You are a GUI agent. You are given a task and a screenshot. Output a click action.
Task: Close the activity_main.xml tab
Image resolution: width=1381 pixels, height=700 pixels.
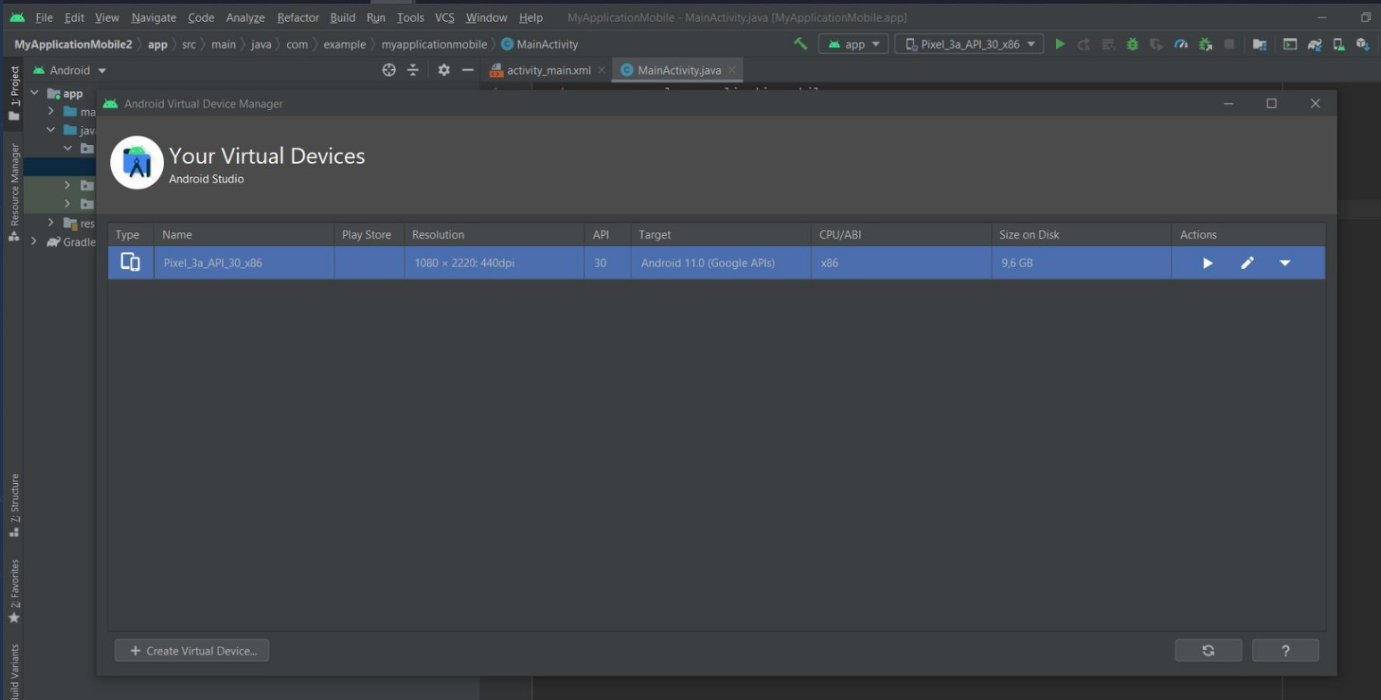pyautogui.click(x=601, y=70)
